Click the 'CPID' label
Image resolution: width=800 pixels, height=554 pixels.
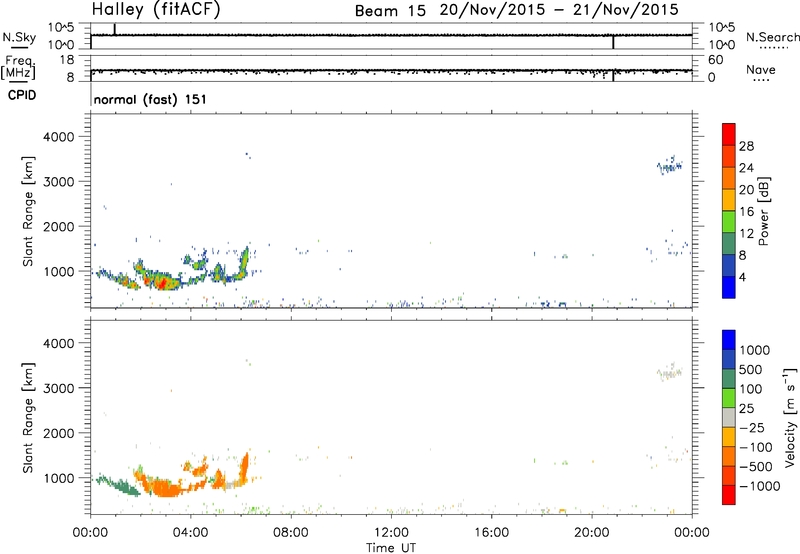click(22, 95)
